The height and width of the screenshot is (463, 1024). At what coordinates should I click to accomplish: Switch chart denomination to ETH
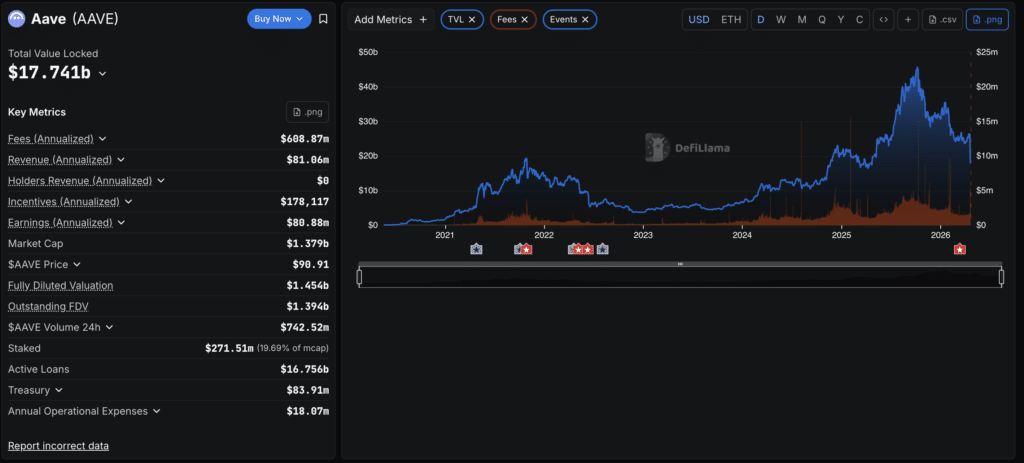click(731, 20)
